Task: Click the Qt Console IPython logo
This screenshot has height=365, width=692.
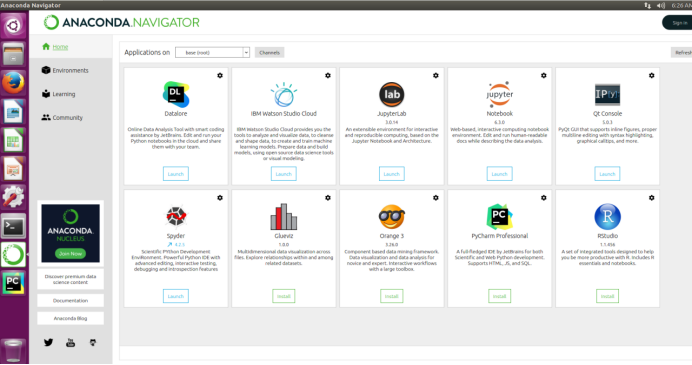Action: [607, 94]
